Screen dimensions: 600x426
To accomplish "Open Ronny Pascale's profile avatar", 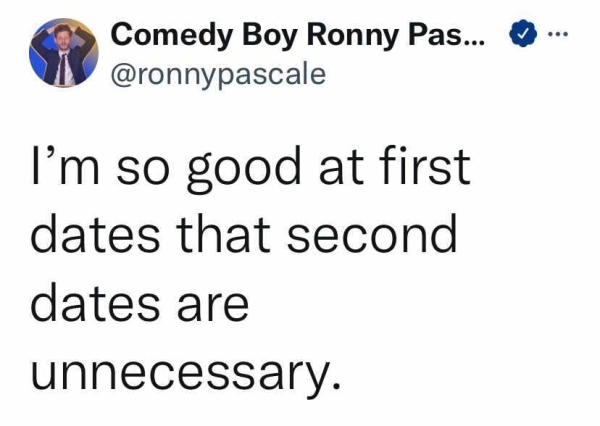I will [x=62, y=52].
